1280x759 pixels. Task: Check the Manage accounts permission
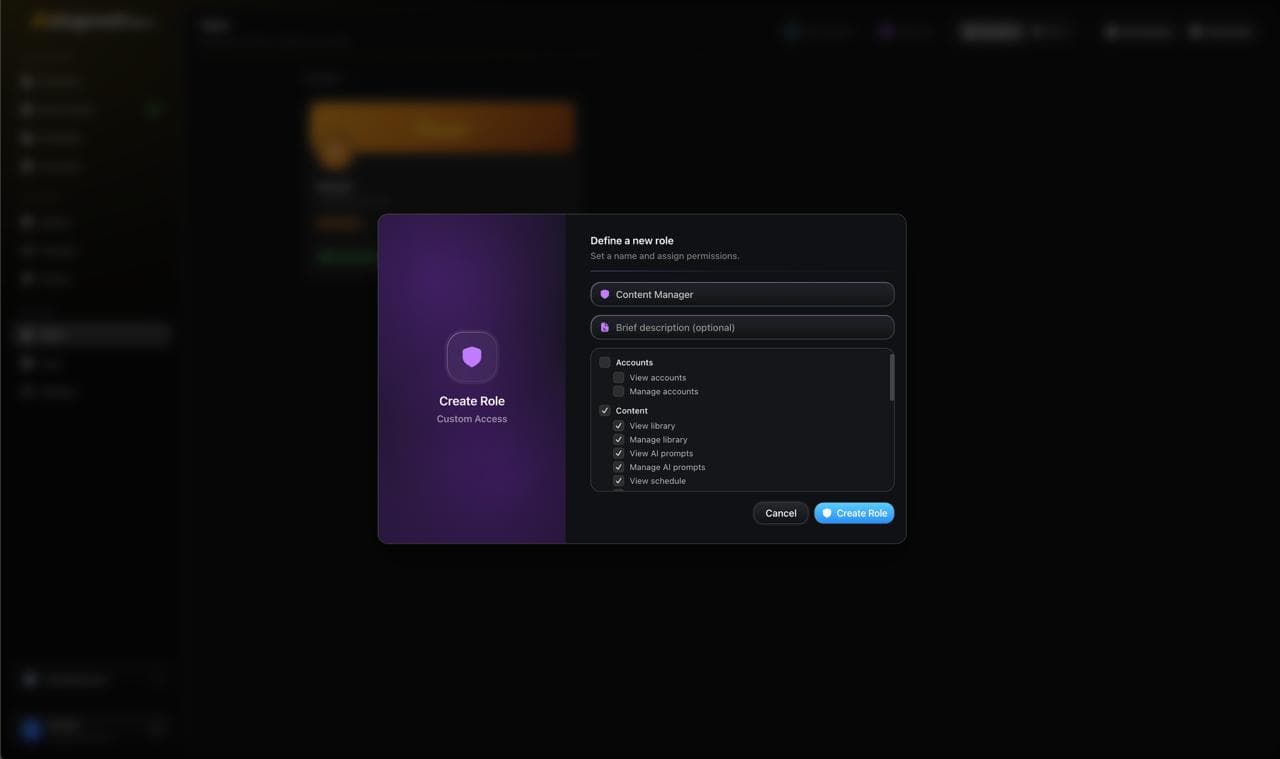coord(618,391)
